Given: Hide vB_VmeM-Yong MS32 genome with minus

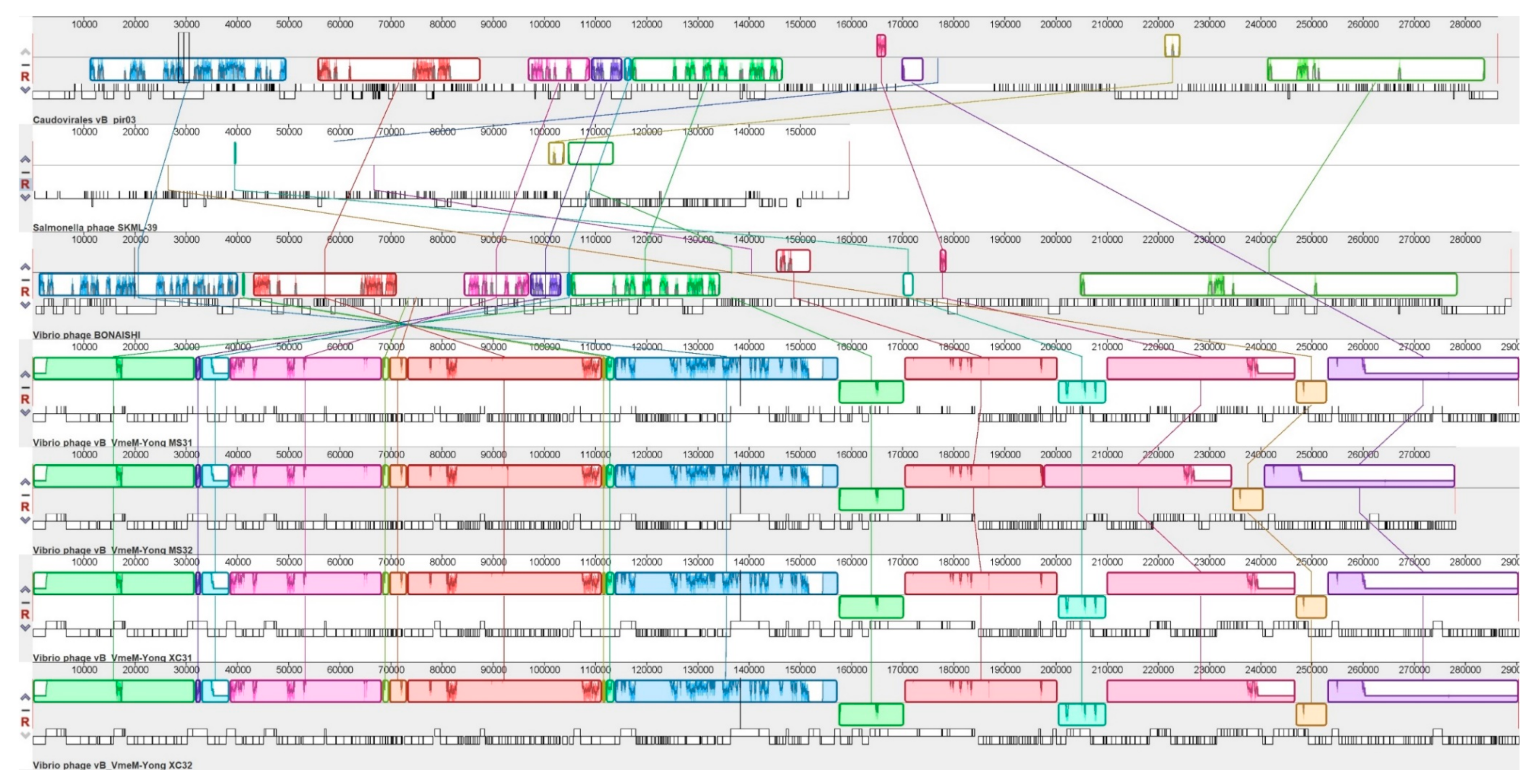Looking at the screenshot, I should click(25, 495).
